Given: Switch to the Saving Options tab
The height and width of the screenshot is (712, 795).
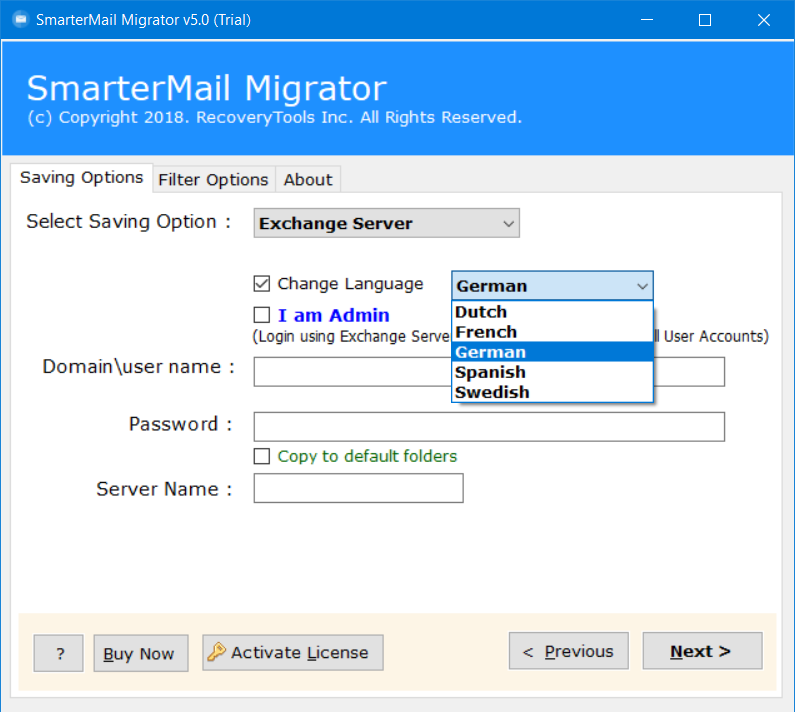Looking at the screenshot, I should [82, 178].
